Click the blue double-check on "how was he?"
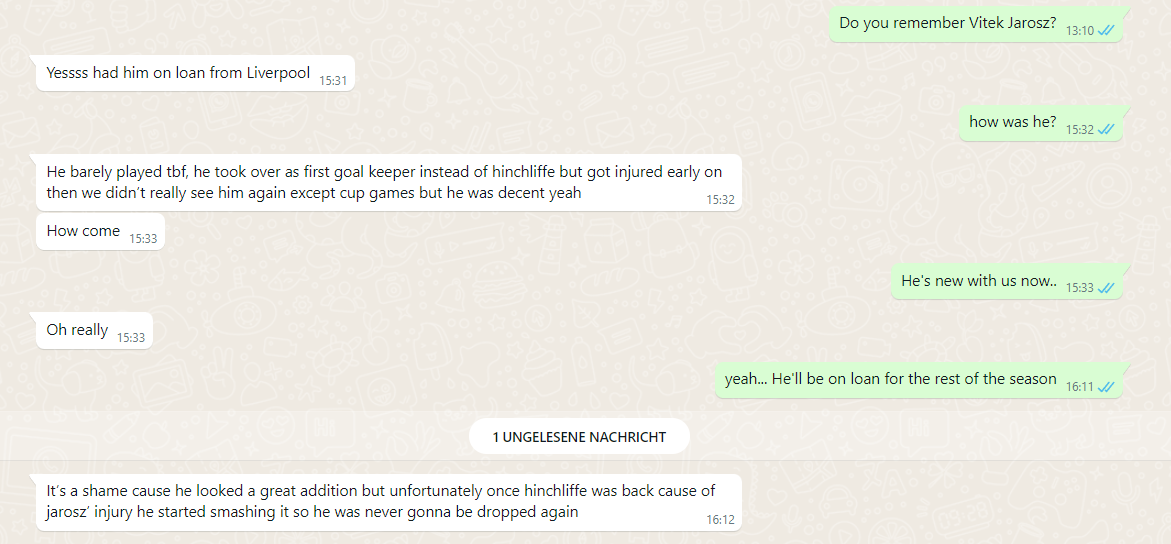The height and width of the screenshot is (544, 1171). pos(1106,130)
